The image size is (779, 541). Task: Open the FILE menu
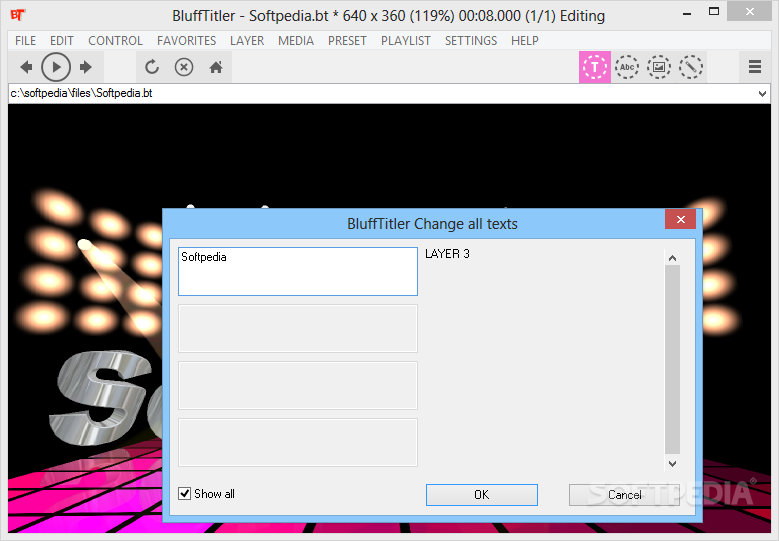point(25,41)
